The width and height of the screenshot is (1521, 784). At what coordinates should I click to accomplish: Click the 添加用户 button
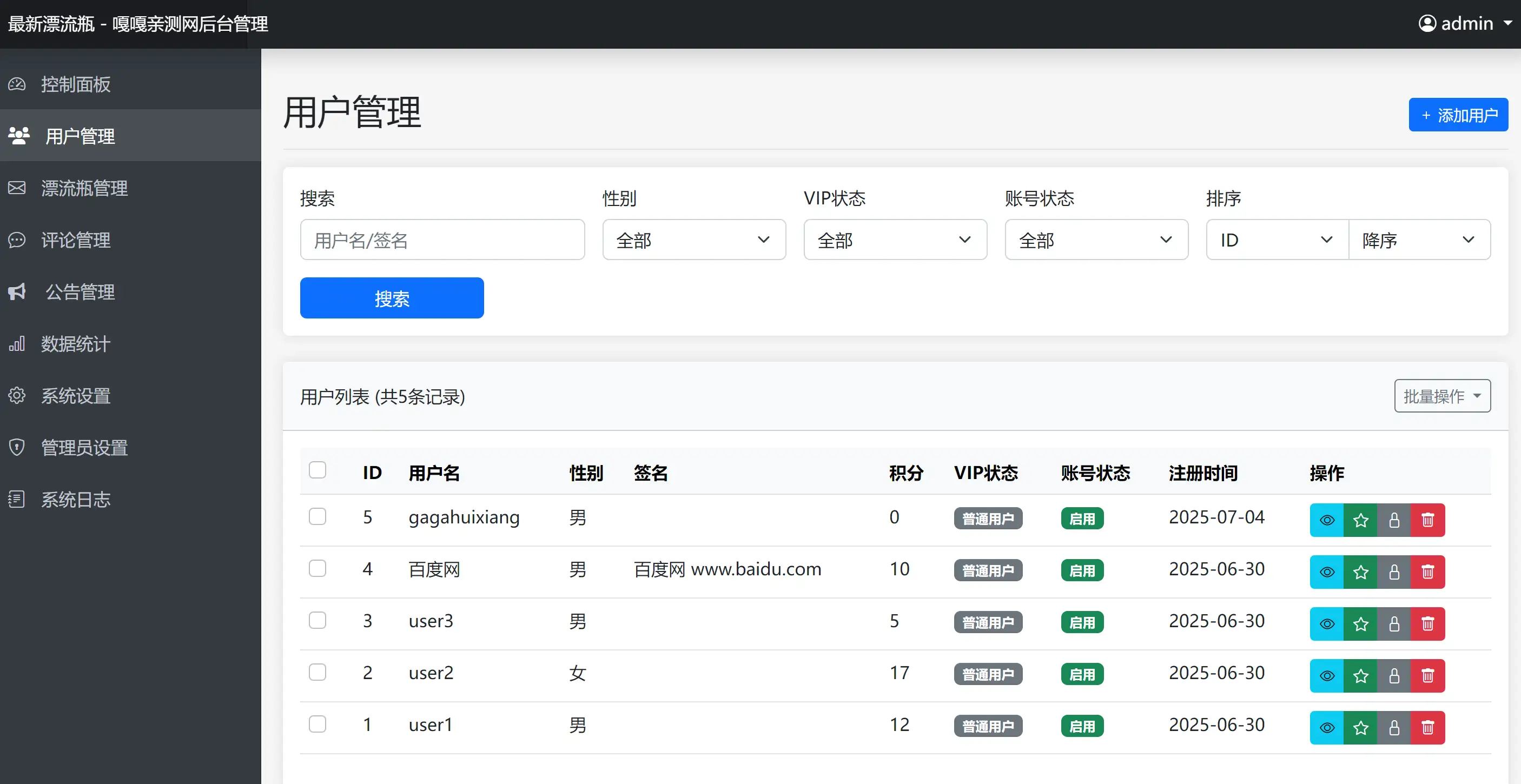tap(1458, 114)
